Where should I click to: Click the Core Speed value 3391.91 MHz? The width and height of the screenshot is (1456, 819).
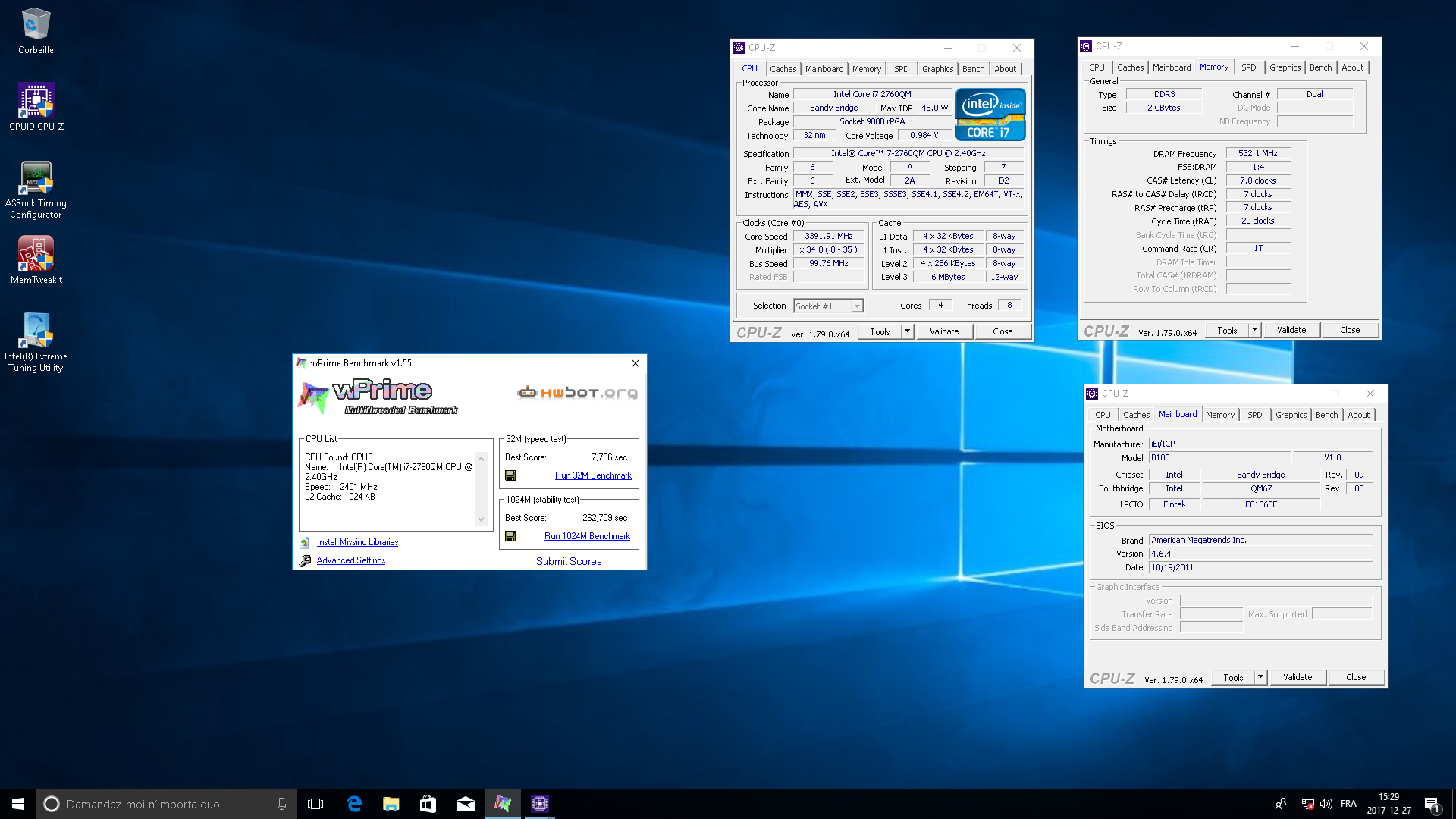(829, 237)
